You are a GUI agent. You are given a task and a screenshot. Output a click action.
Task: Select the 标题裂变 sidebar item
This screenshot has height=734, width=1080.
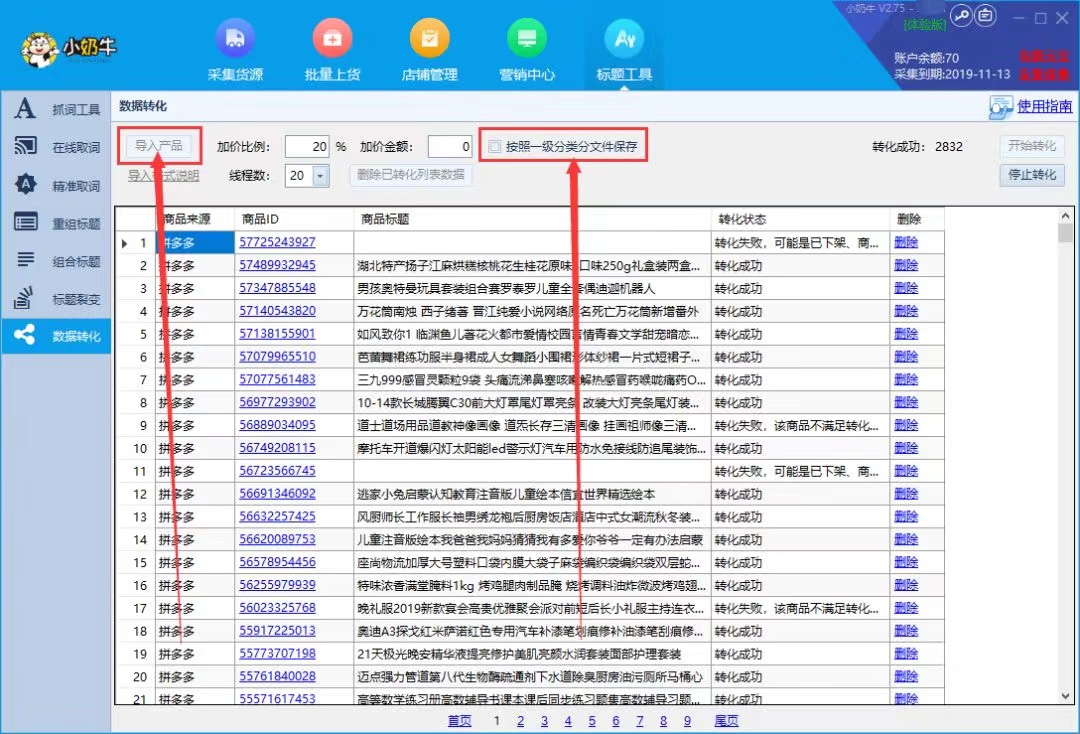click(56, 299)
